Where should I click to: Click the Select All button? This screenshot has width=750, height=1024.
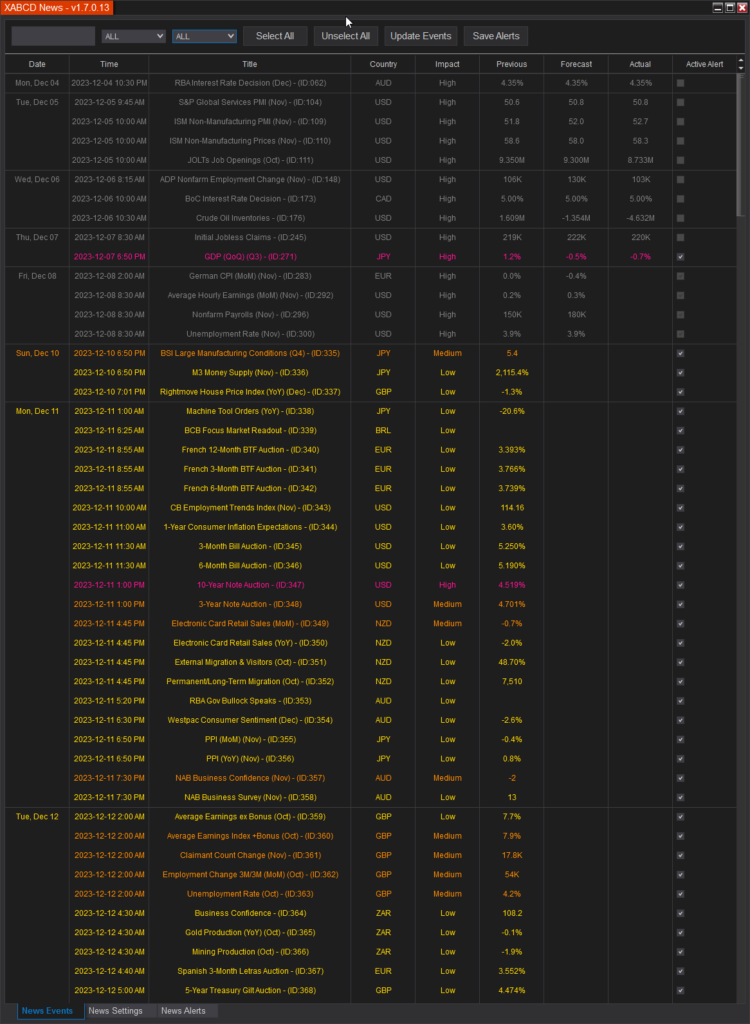[x=275, y=36]
